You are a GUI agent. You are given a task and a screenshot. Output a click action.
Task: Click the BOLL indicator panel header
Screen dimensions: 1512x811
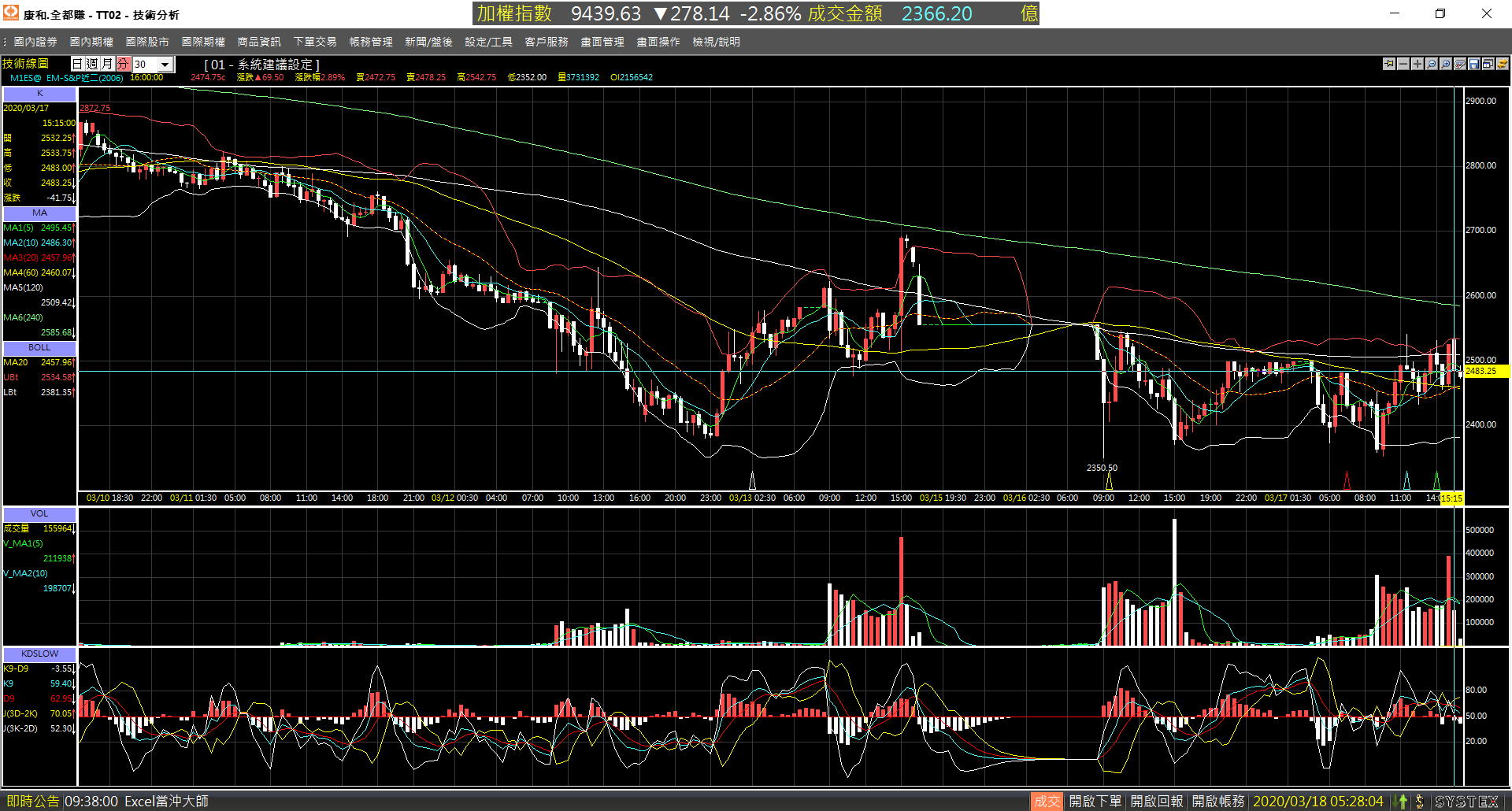coord(39,347)
